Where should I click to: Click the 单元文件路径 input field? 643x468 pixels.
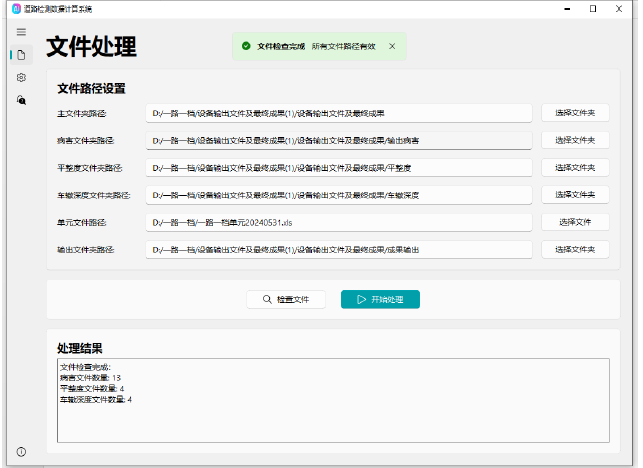click(340, 222)
